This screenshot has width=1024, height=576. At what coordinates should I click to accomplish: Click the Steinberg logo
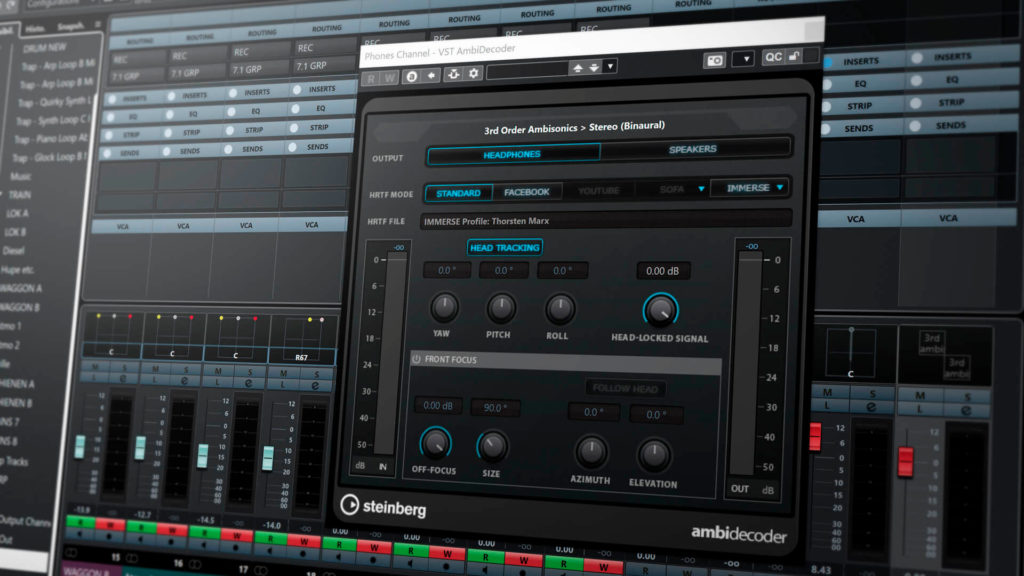tap(383, 507)
